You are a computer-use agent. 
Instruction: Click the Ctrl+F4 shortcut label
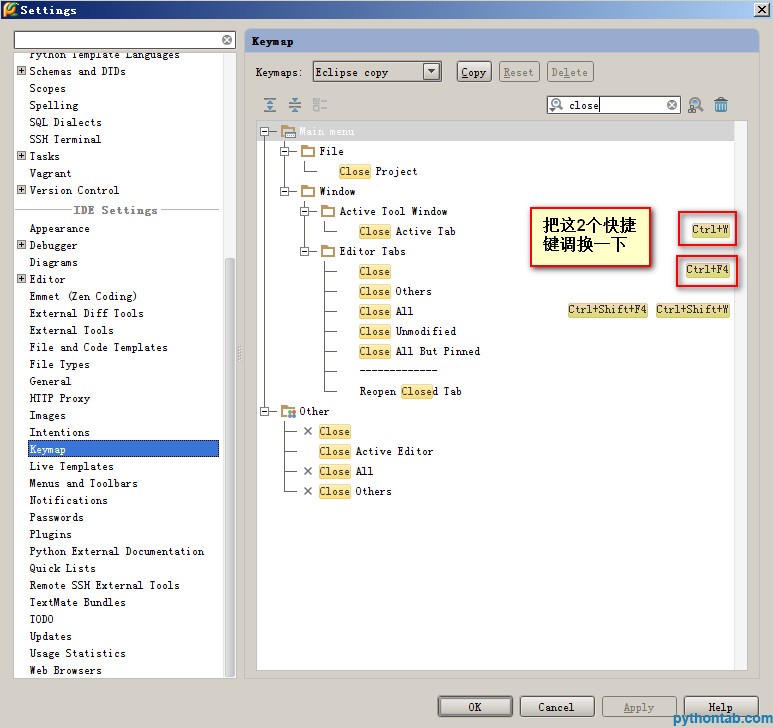tap(707, 270)
